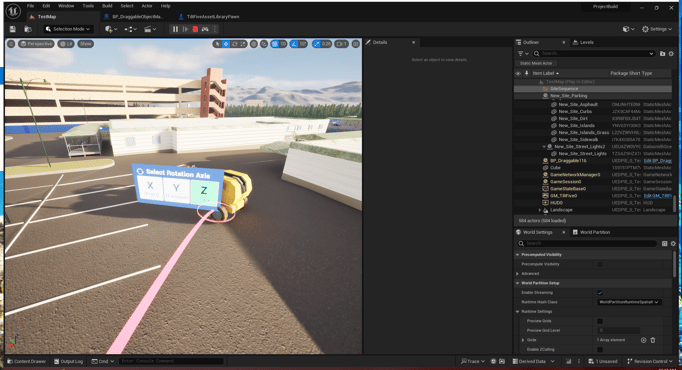Select the Y rotation axis button
Viewport: 682px width, 370px height.
[176, 189]
